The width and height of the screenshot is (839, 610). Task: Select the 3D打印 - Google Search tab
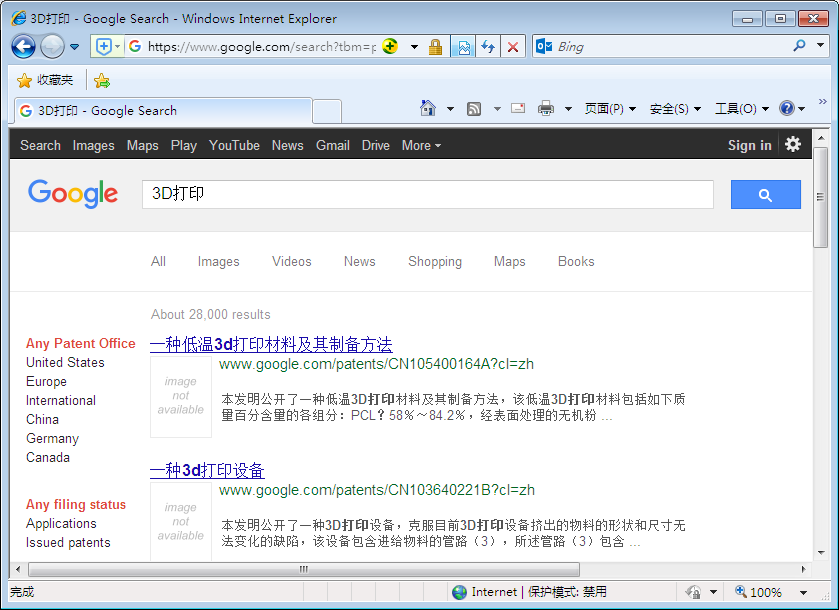point(163,111)
